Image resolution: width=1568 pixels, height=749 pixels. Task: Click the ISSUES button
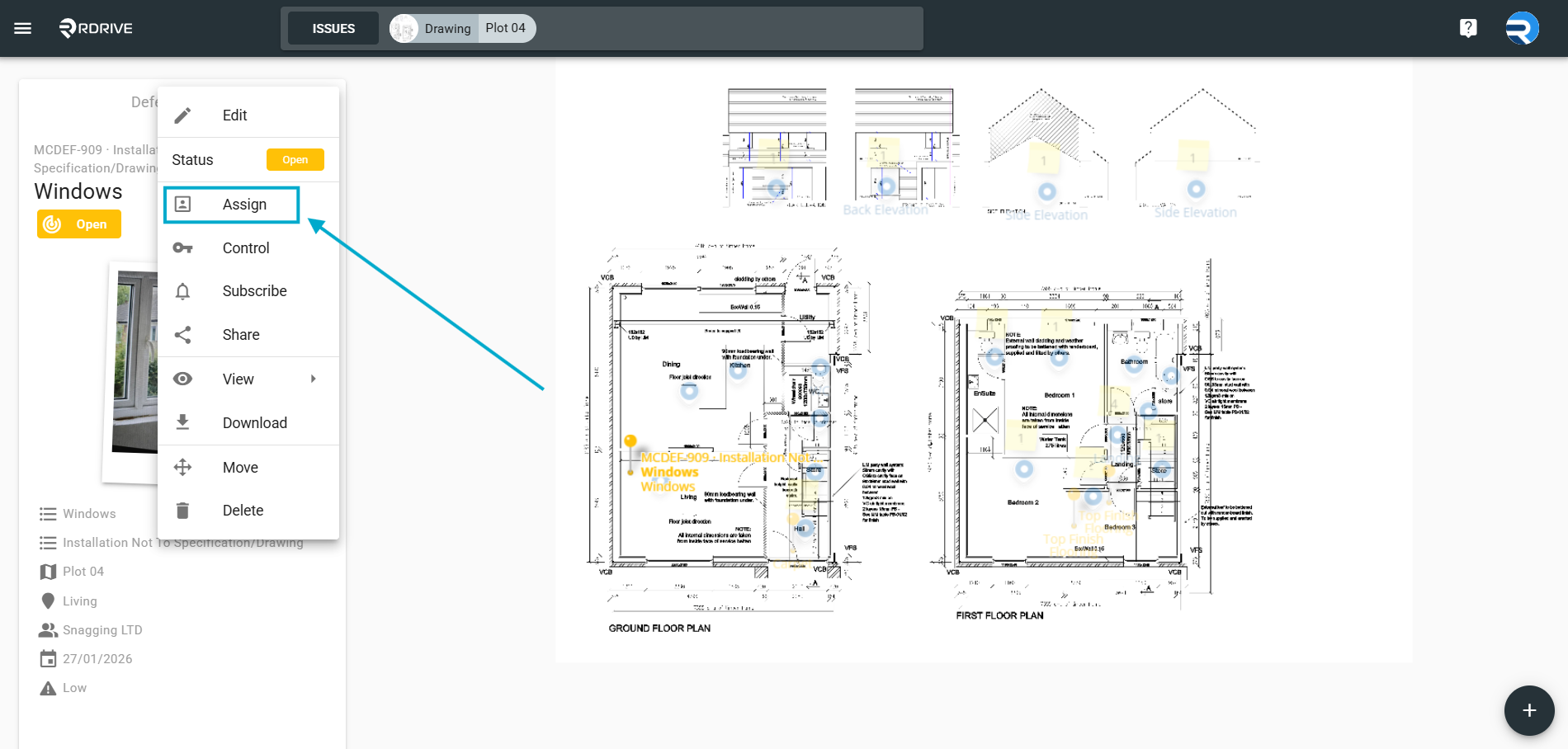click(333, 28)
